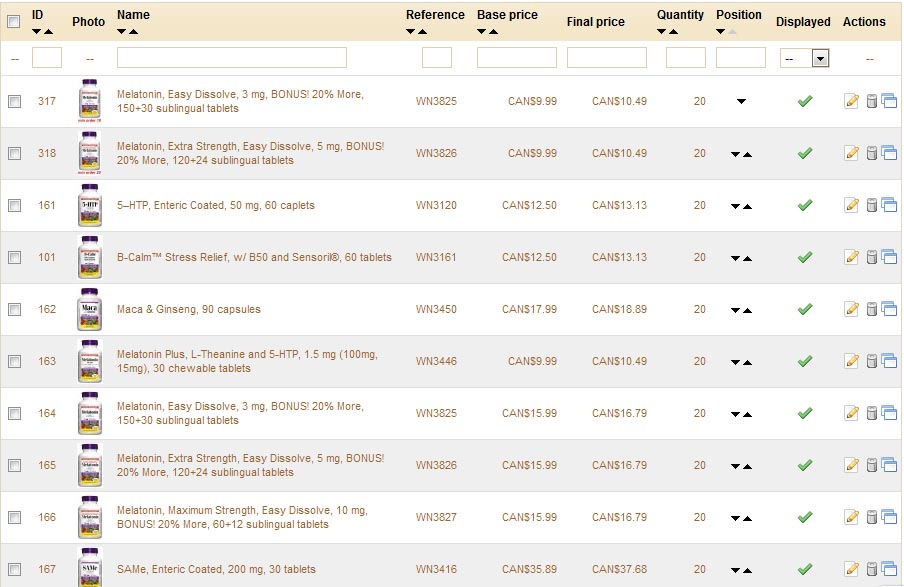Click the Quantity filter input field
The image size is (904, 587).
[x=685, y=58]
